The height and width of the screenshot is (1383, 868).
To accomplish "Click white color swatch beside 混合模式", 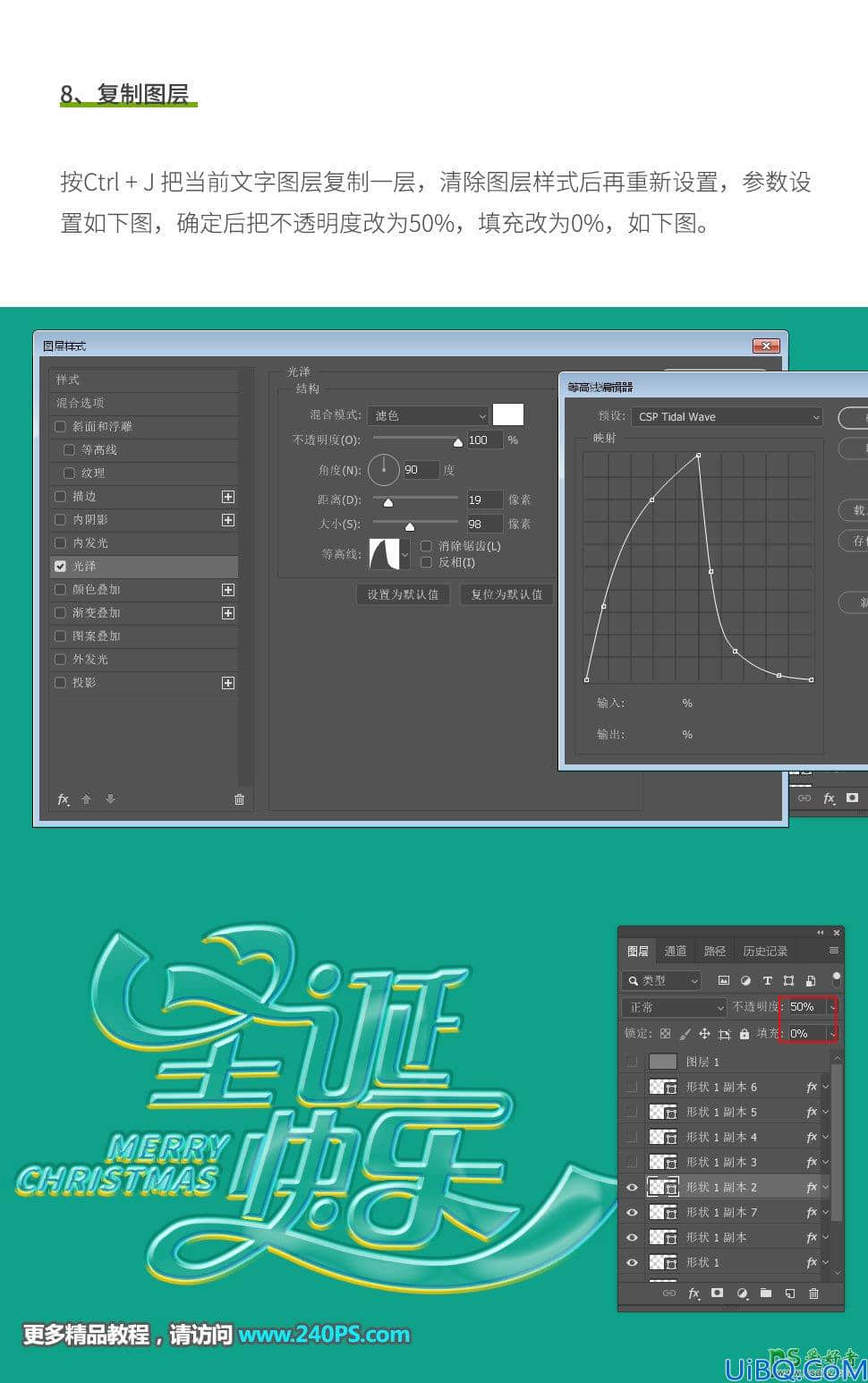I will tap(508, 414).
